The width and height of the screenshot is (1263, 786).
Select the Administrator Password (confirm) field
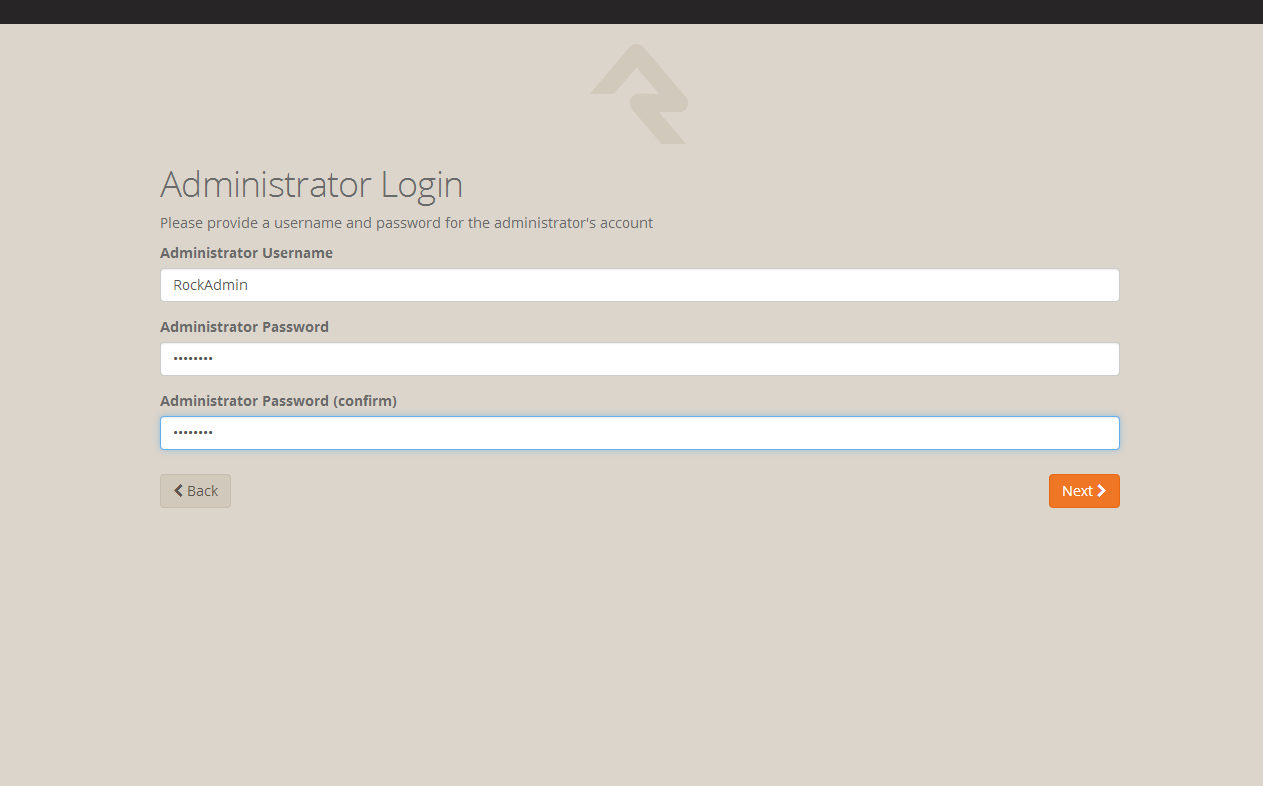click(639, 433)
